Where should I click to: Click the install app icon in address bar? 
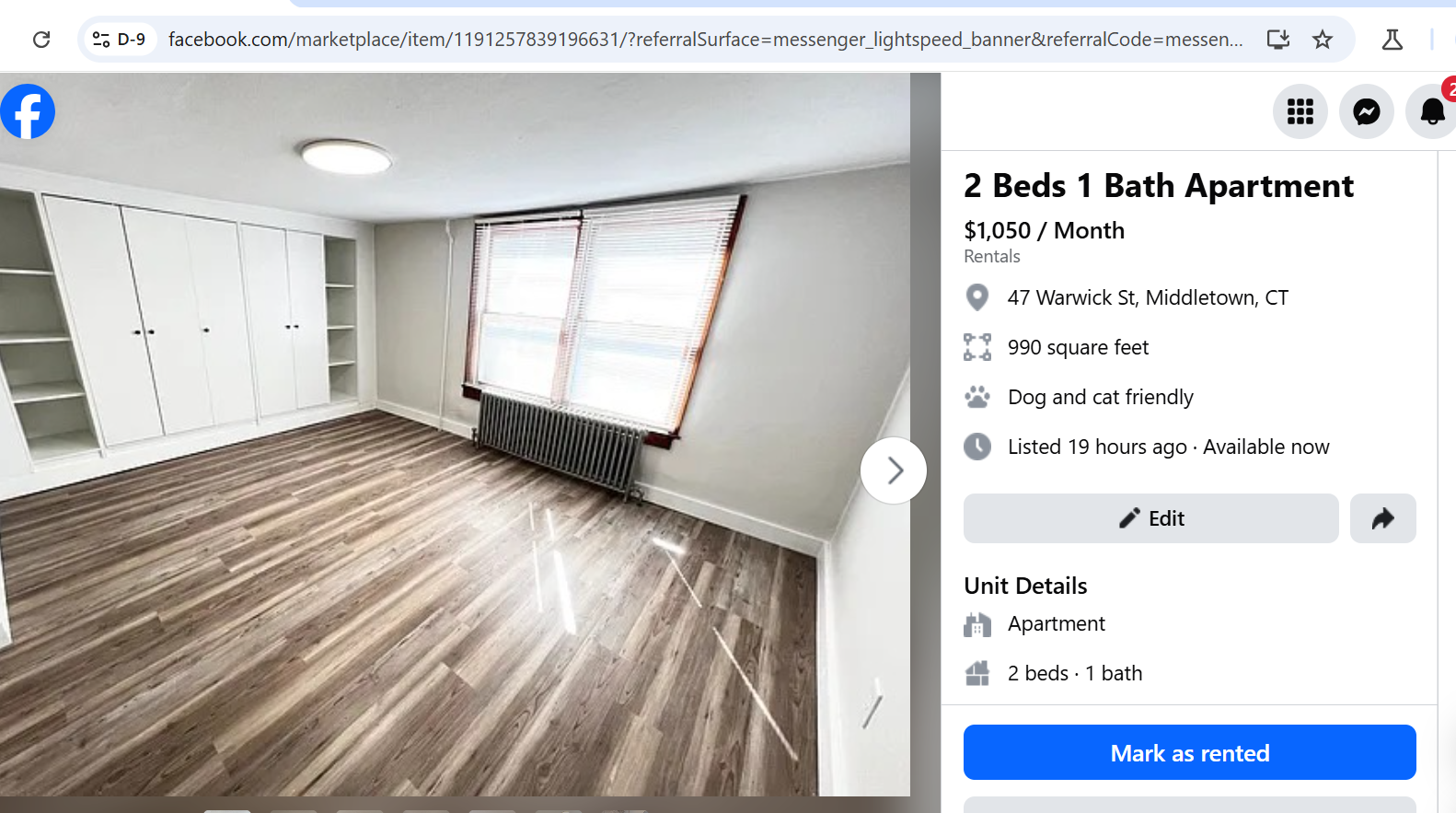[x=1278, y=40]
